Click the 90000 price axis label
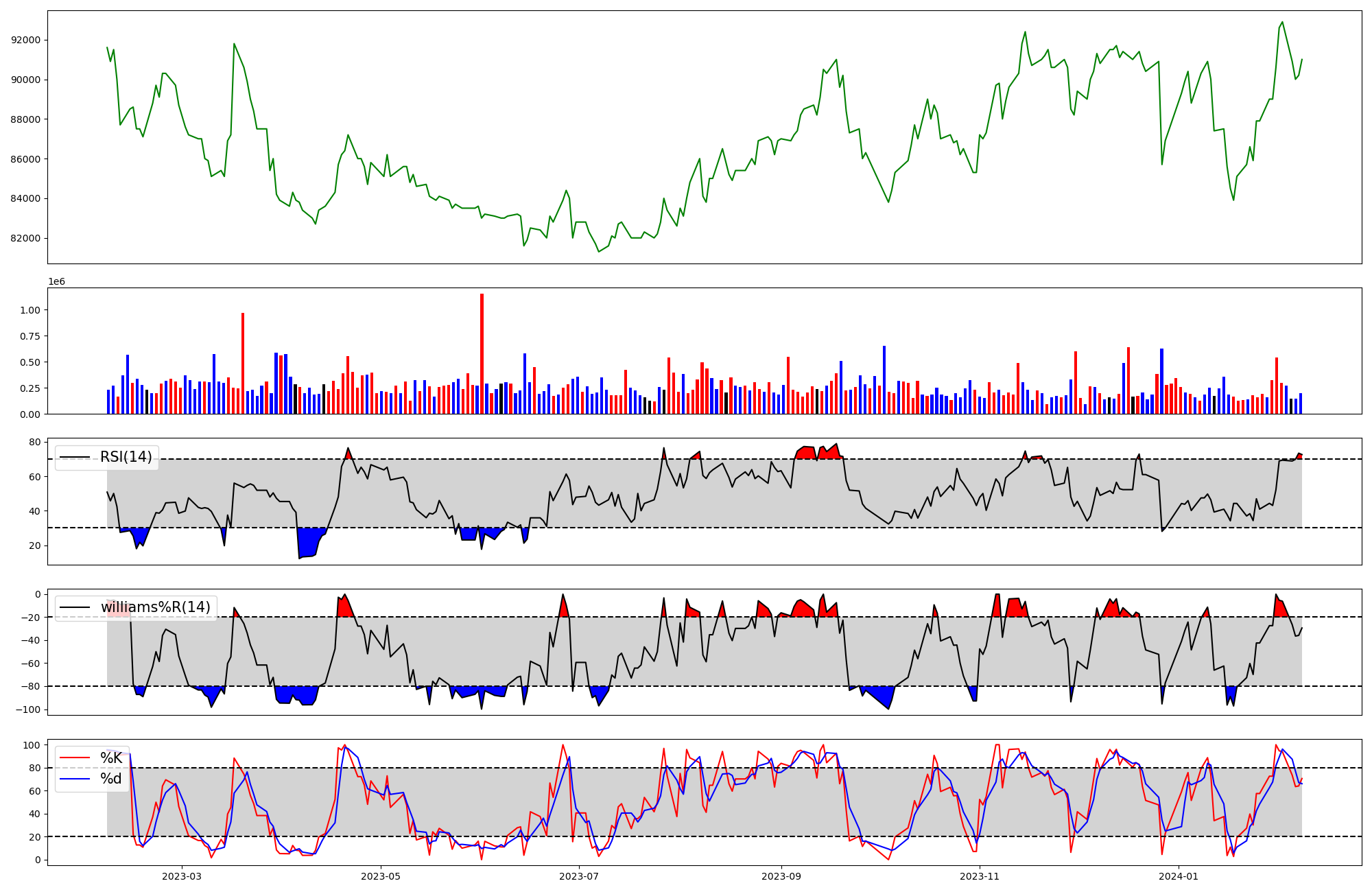Screen dimensions: 1372x892 point(26,80)
